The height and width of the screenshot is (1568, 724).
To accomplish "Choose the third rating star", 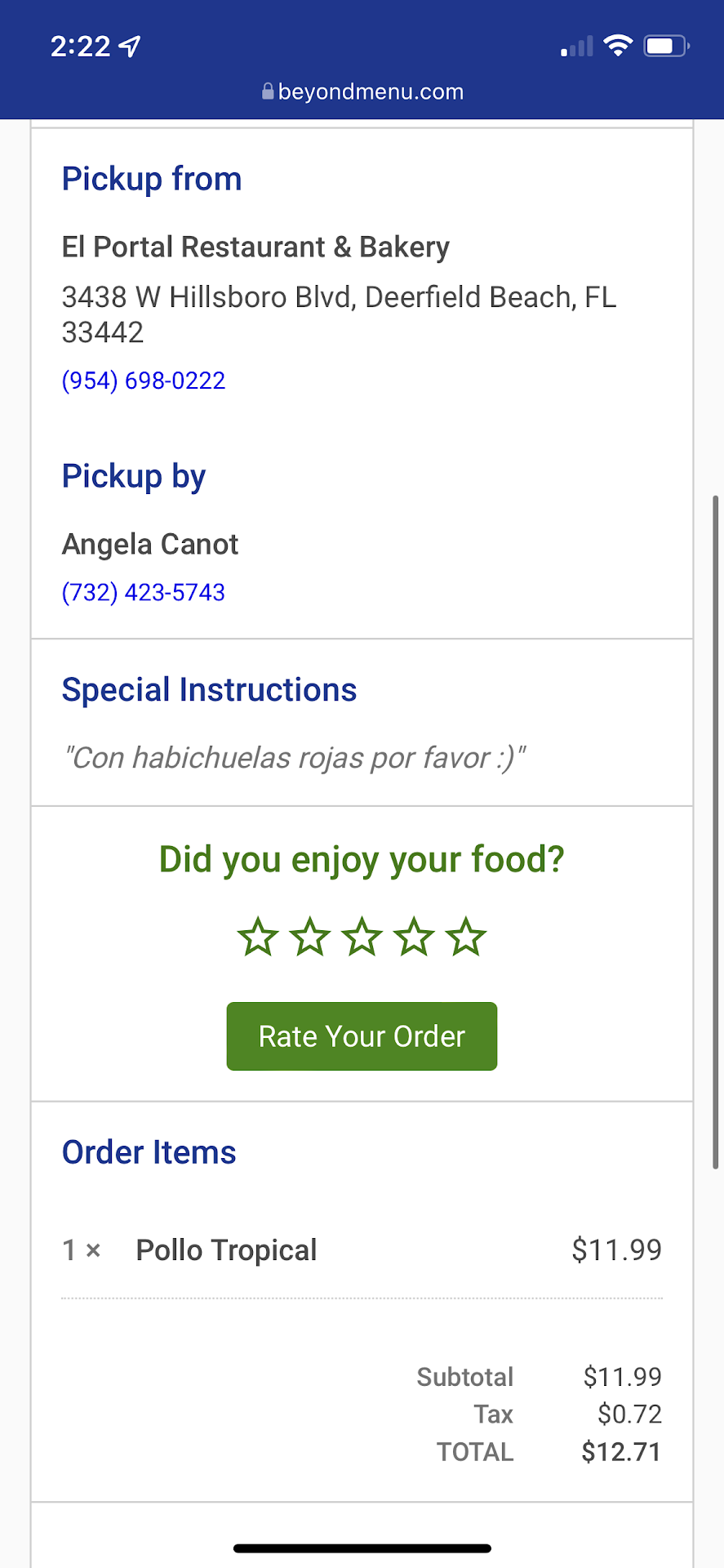I will click(x=362, y=937).
